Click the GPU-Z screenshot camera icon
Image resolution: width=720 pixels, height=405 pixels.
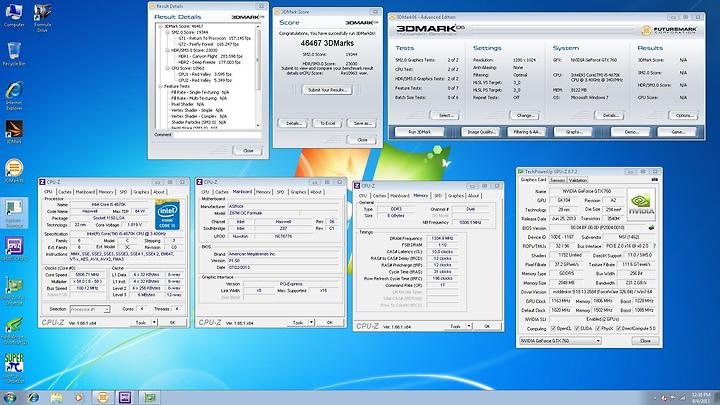point(655,180)
